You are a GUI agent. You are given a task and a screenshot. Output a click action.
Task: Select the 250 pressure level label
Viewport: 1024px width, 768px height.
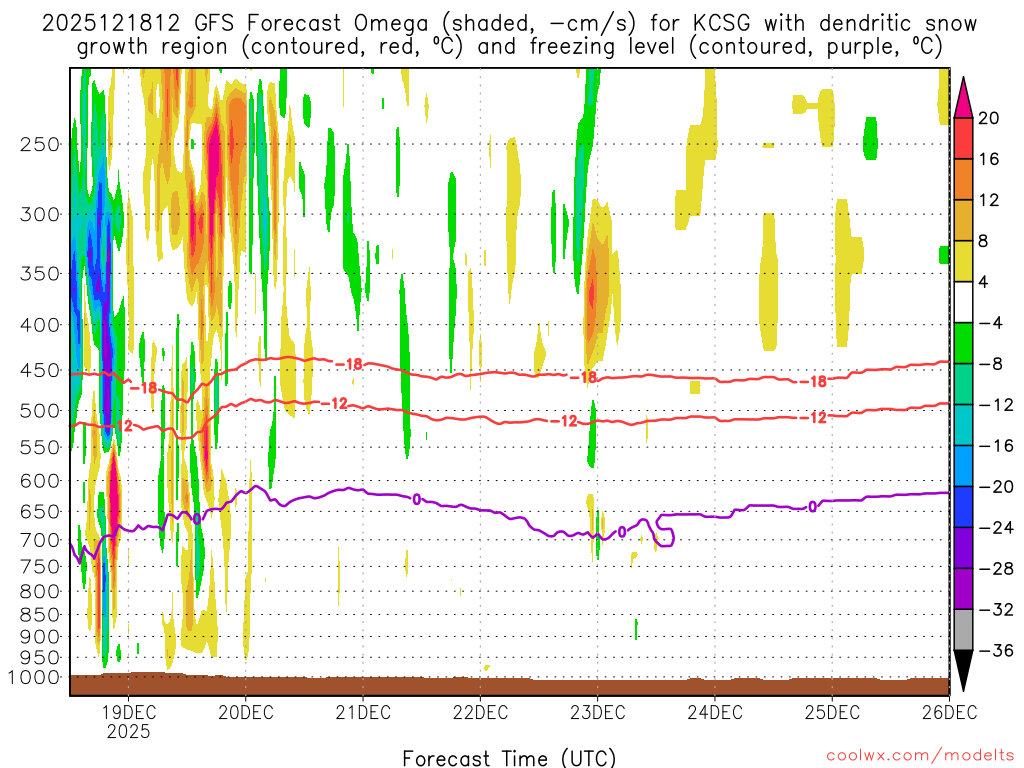[40, 144]
